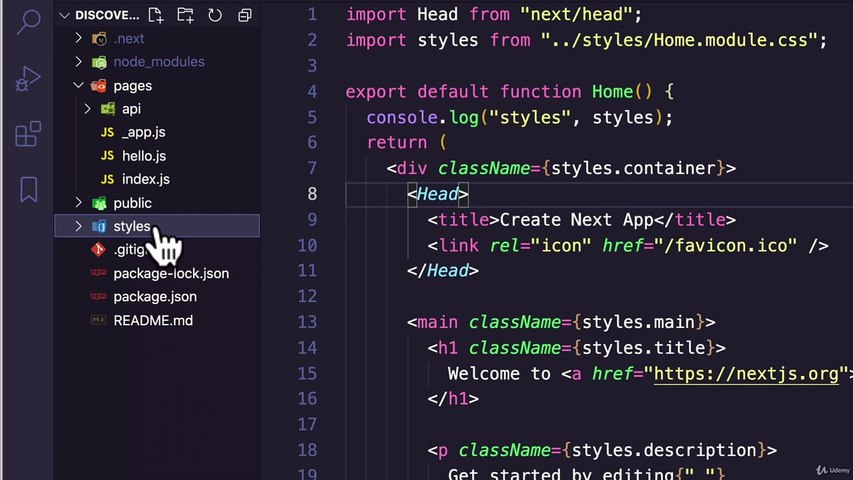
Task: Open the Extensions view
Action: [28, 134]
